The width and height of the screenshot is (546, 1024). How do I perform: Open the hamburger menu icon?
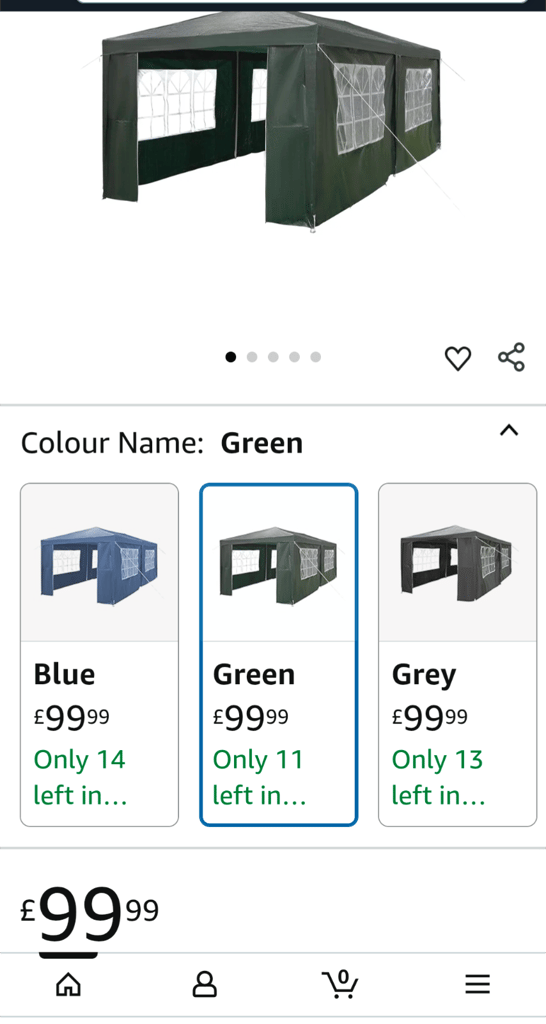click(477, 984)
